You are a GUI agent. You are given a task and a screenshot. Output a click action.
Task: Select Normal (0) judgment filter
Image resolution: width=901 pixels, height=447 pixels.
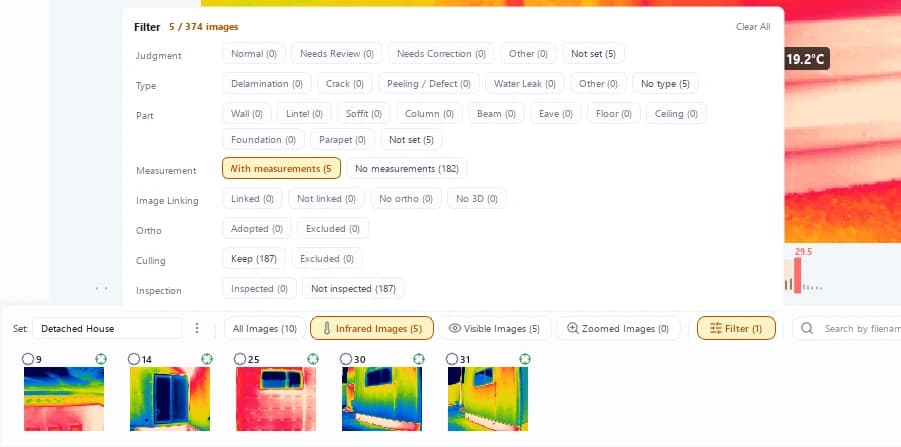tap(254, 53)
